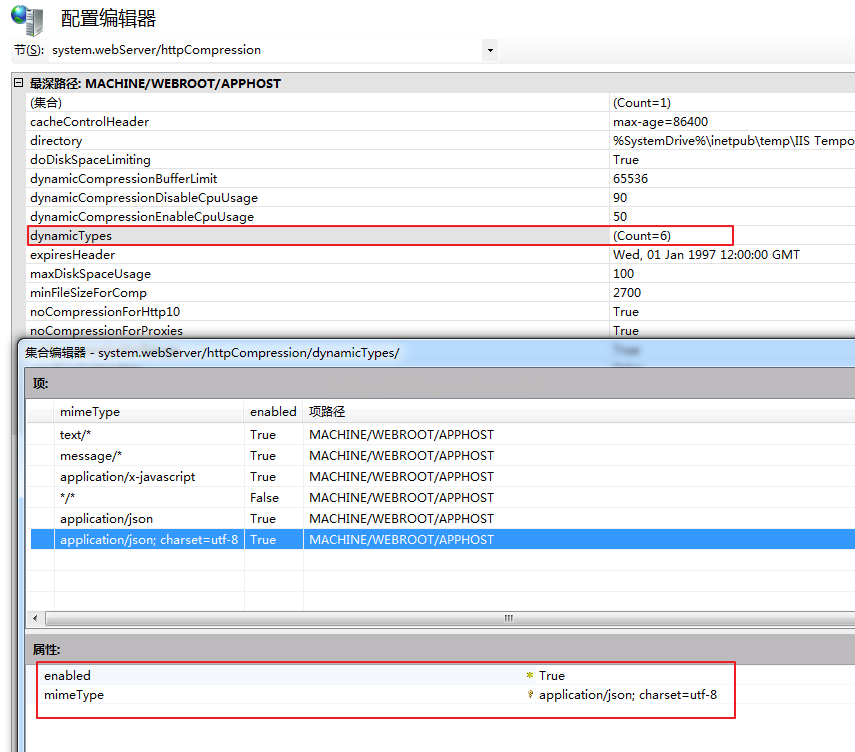Select the cacheControlHeader property
This screenshot has width=855, height=752.
[x=89, y=122]
